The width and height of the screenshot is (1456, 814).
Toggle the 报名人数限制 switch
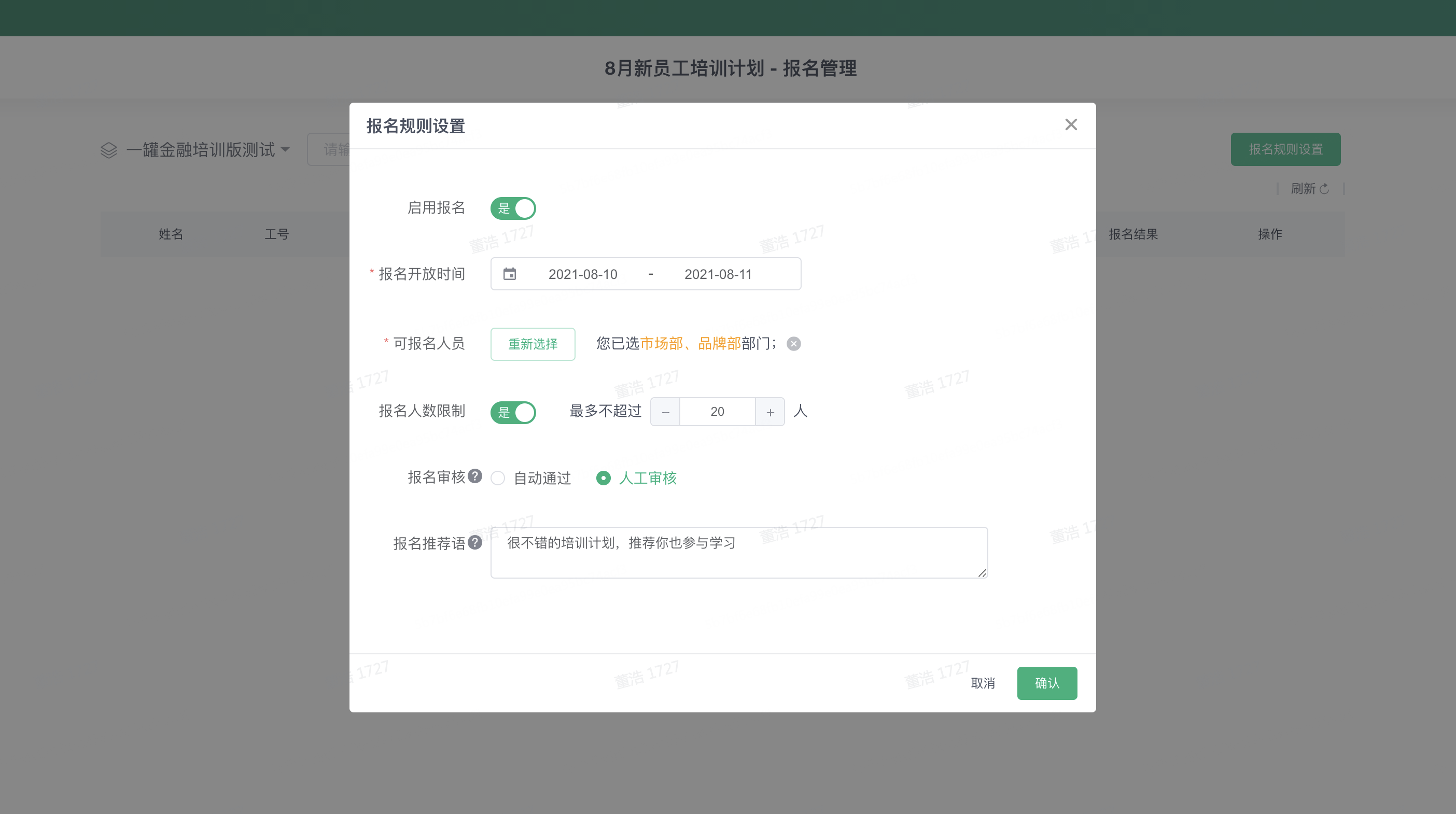[513, 412]
